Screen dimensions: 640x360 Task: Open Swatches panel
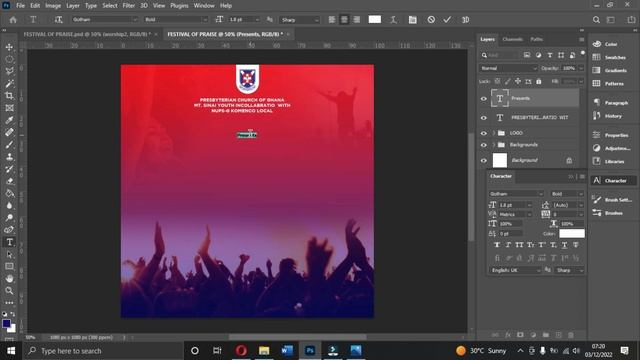coord(609,57)
